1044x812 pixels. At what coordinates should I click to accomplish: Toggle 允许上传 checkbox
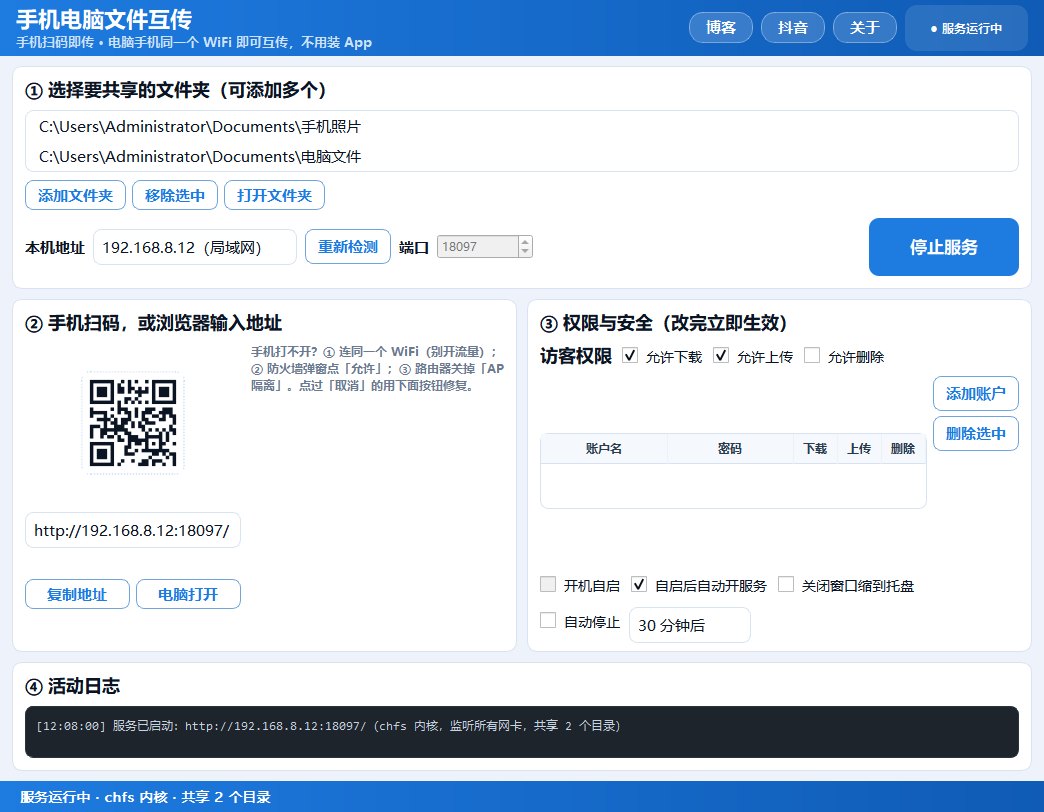[x=720, y=355]
